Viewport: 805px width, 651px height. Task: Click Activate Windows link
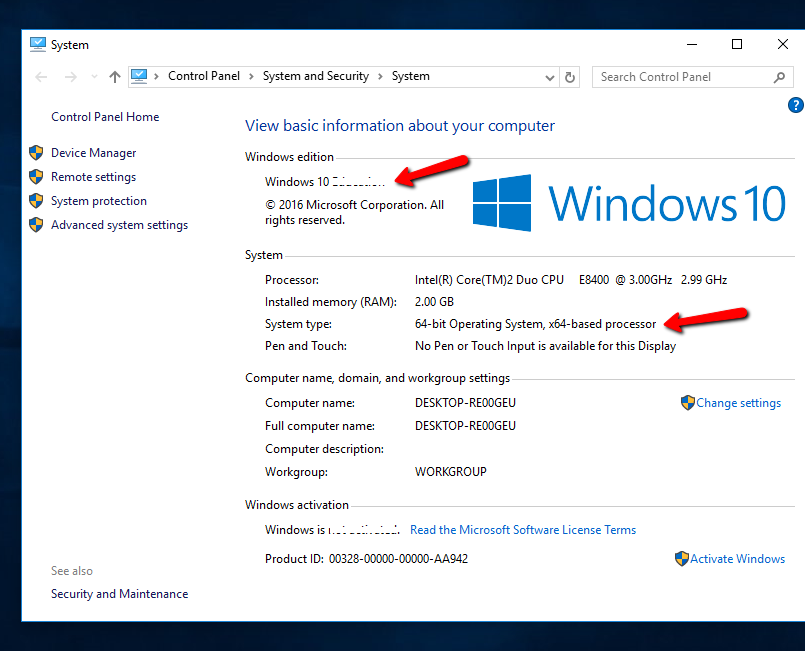pyautogui.click(x=737, y=559)
